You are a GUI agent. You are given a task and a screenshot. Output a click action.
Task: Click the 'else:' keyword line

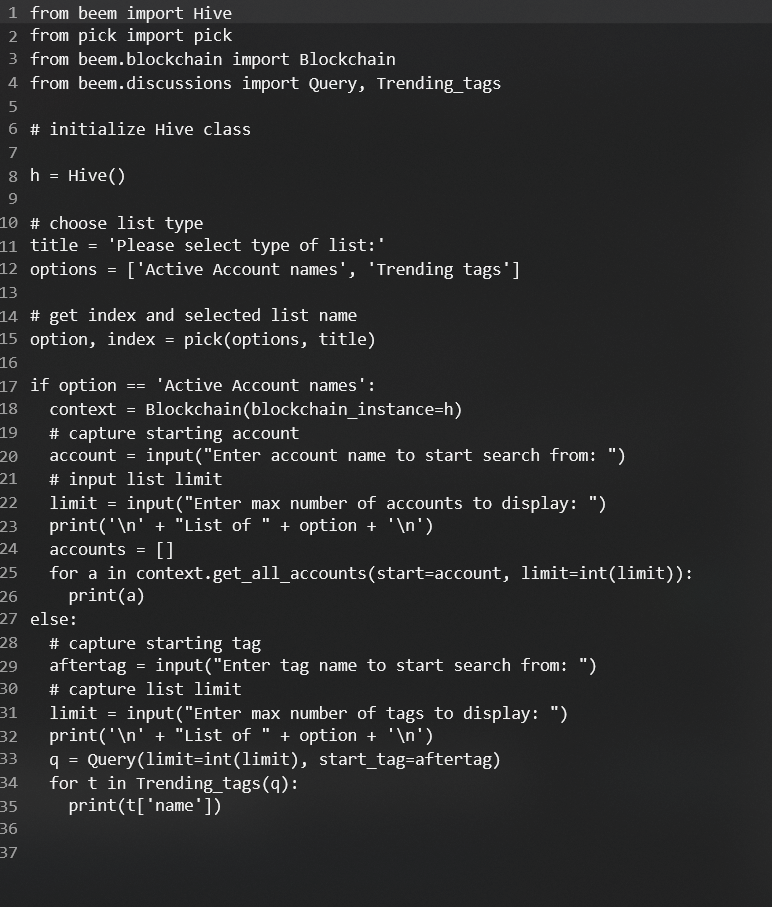(53, 620)
